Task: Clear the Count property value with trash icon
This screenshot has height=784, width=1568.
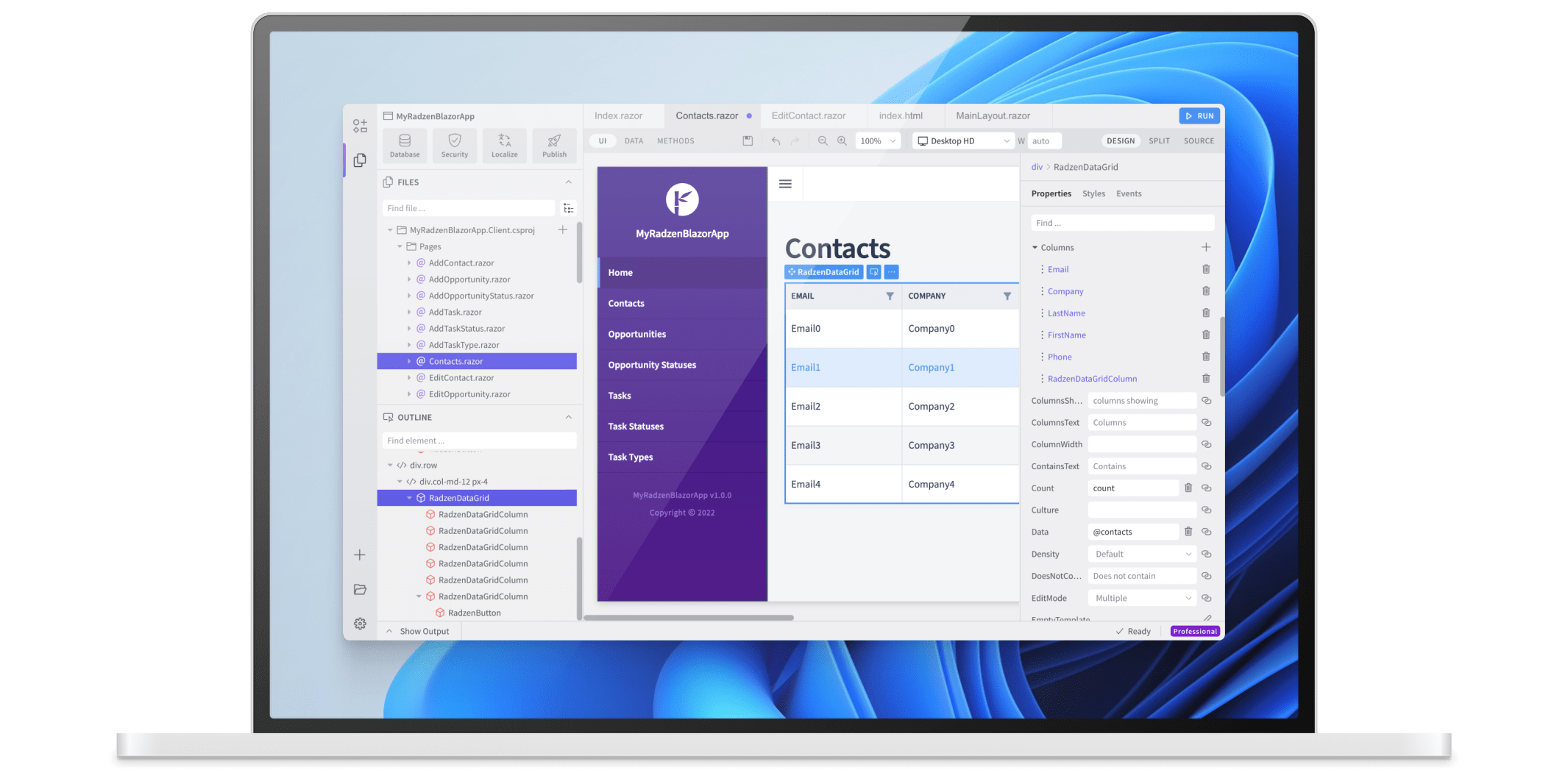Action: coord(1188,488)
